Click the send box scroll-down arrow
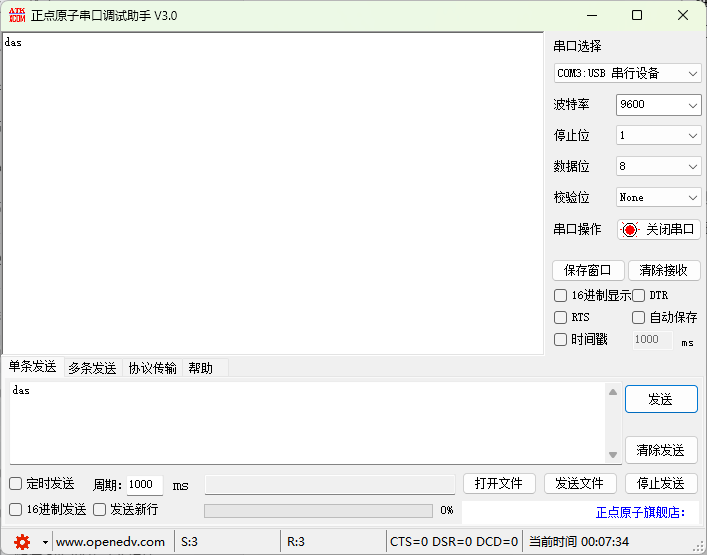The image size is (707, 555). pyautogui.click(x=612, y=453)
